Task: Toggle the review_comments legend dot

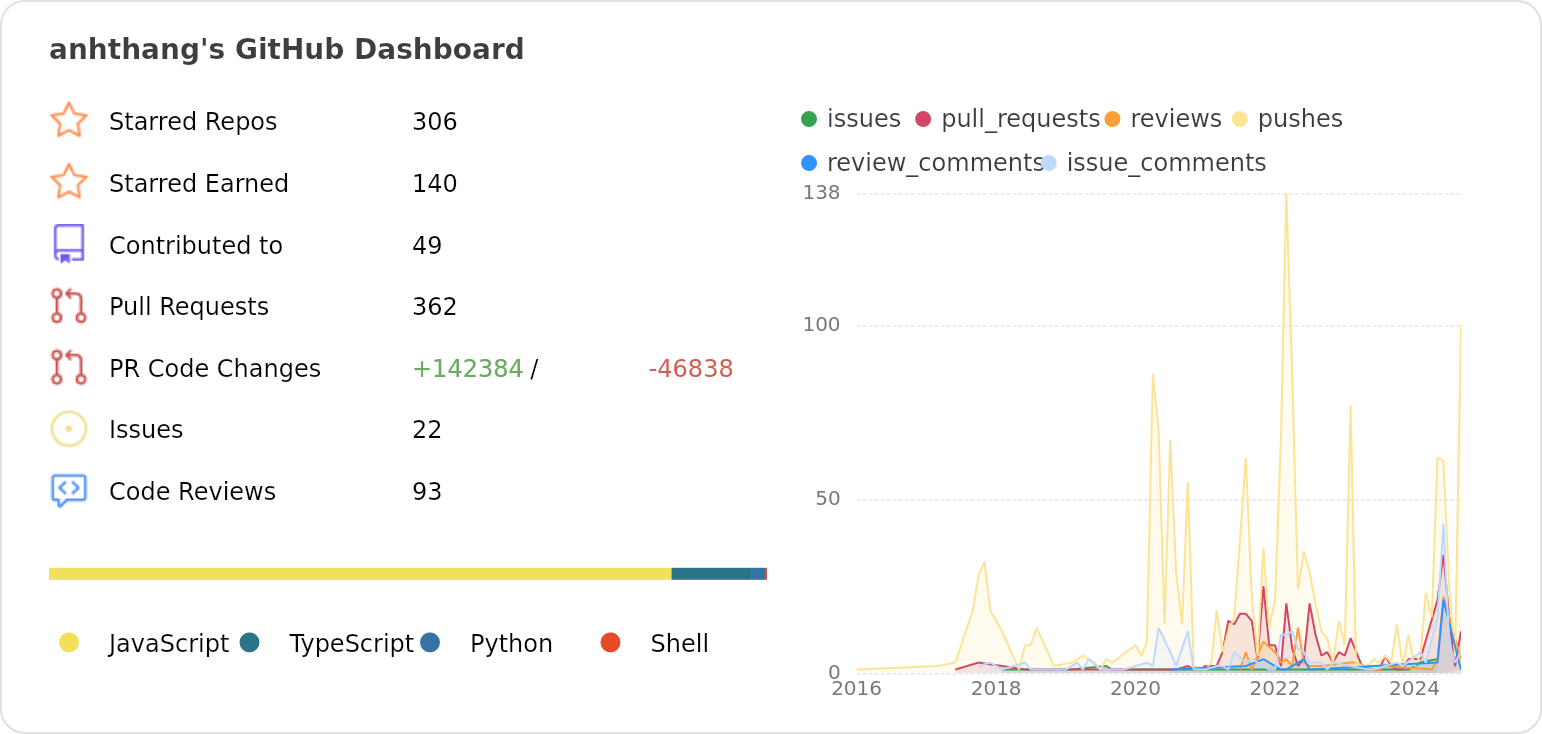Action: (809, 163)
